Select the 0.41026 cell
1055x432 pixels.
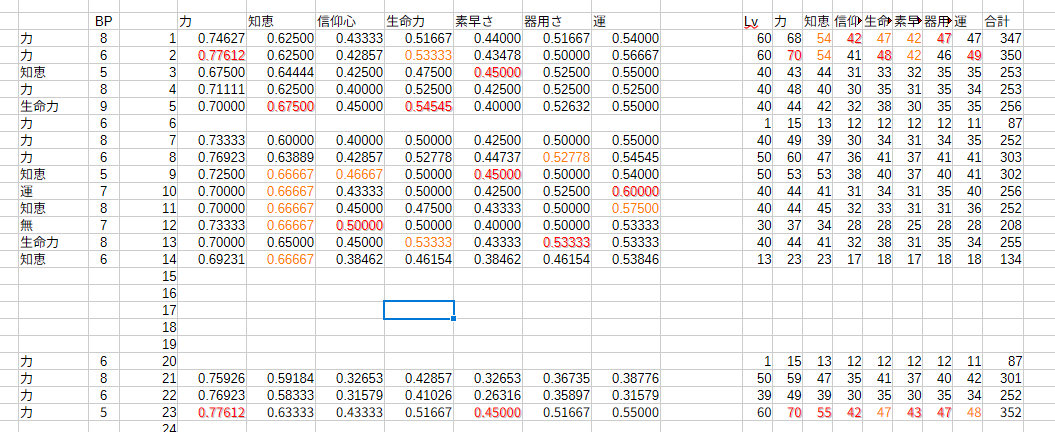[x=419, y=396]
